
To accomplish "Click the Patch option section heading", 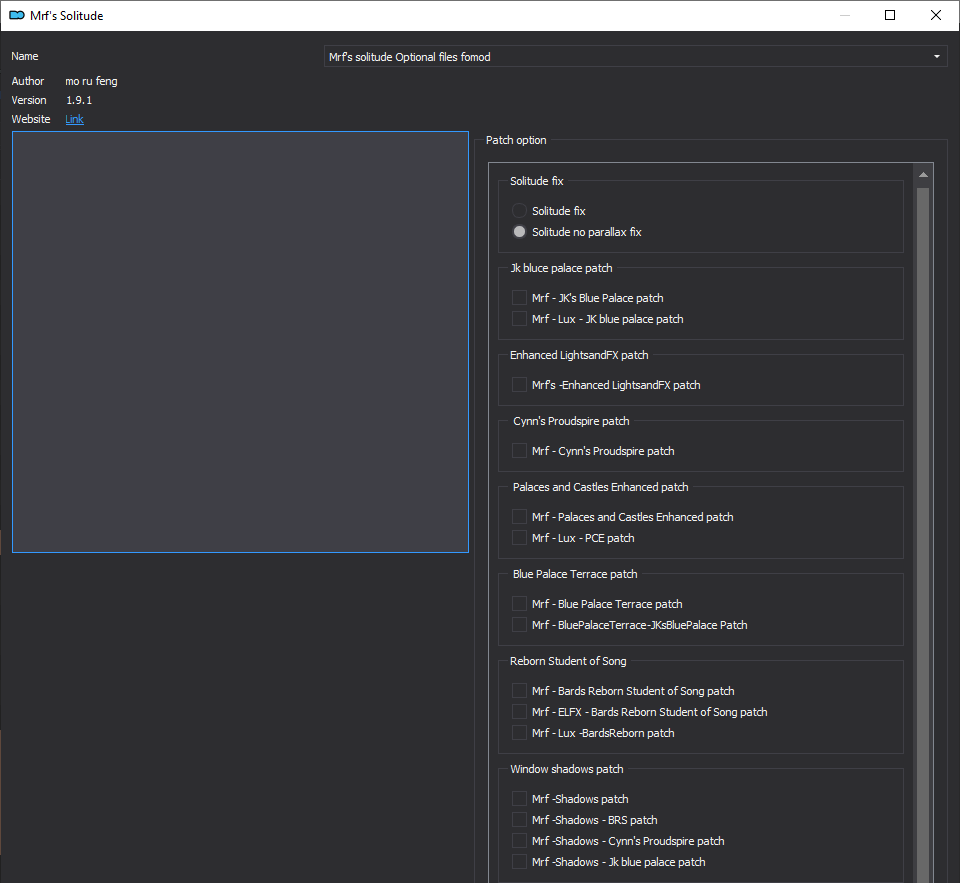I will [x=516, y=140].
